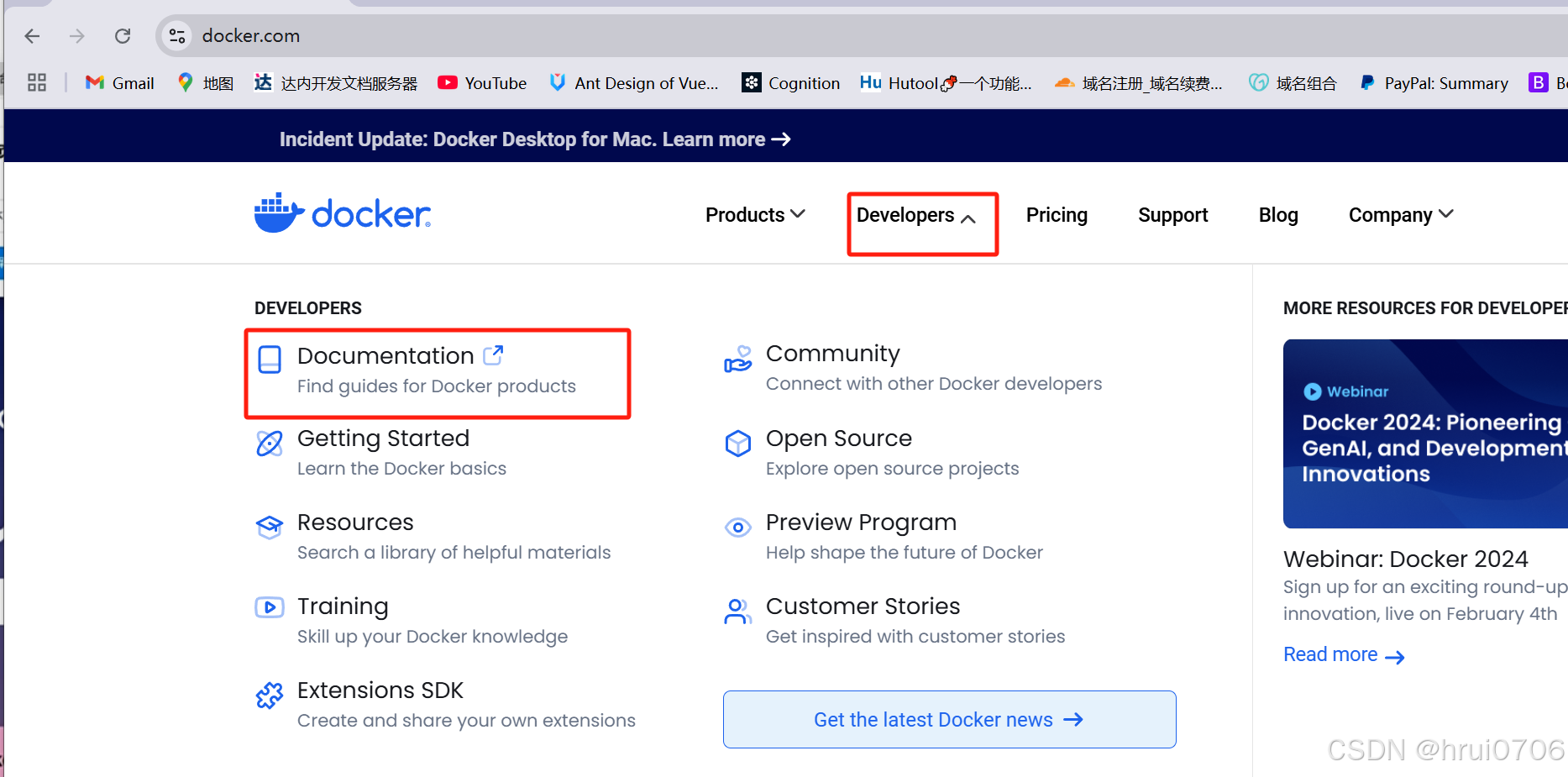Reload the docker.com page
Viewport: 1568px width, 777px height.
(x=123, y=36)
